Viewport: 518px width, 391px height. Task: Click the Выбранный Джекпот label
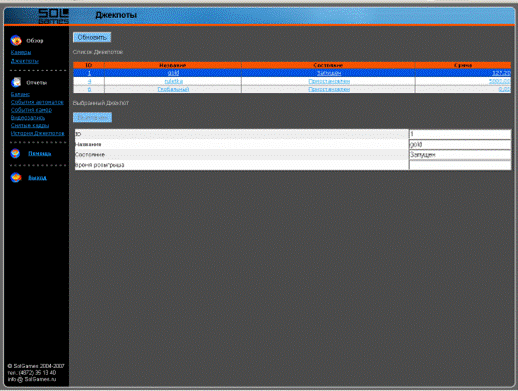click(101, 103)
